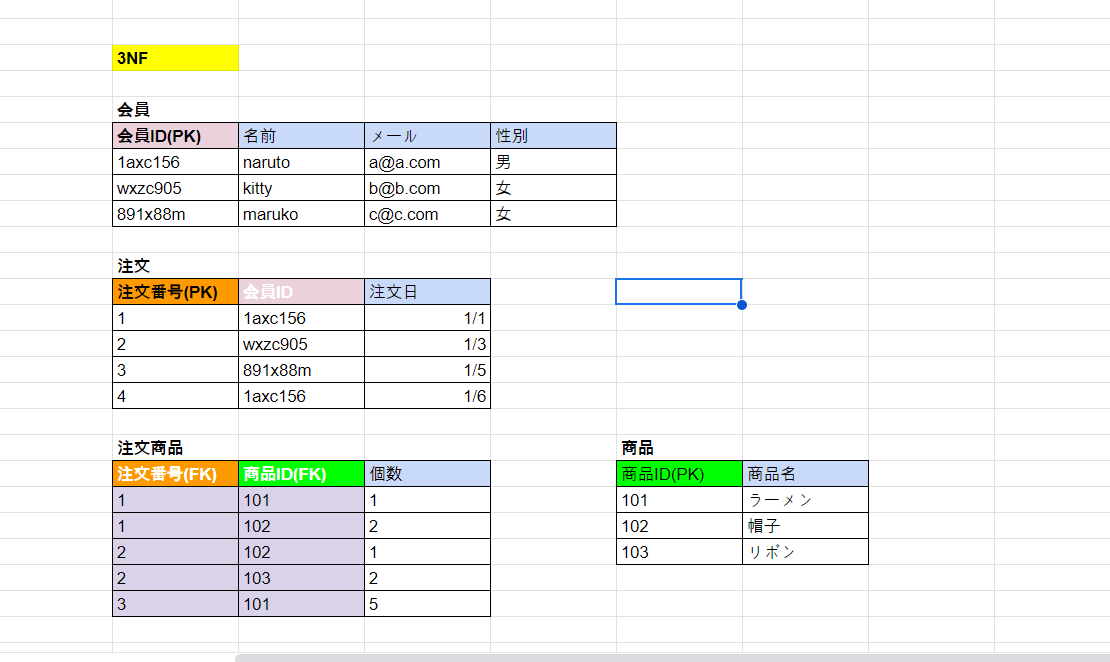Click the empty blue-outlined selected cell
Viewport: 1110px width, 662px height.
[x=679, y=292]
